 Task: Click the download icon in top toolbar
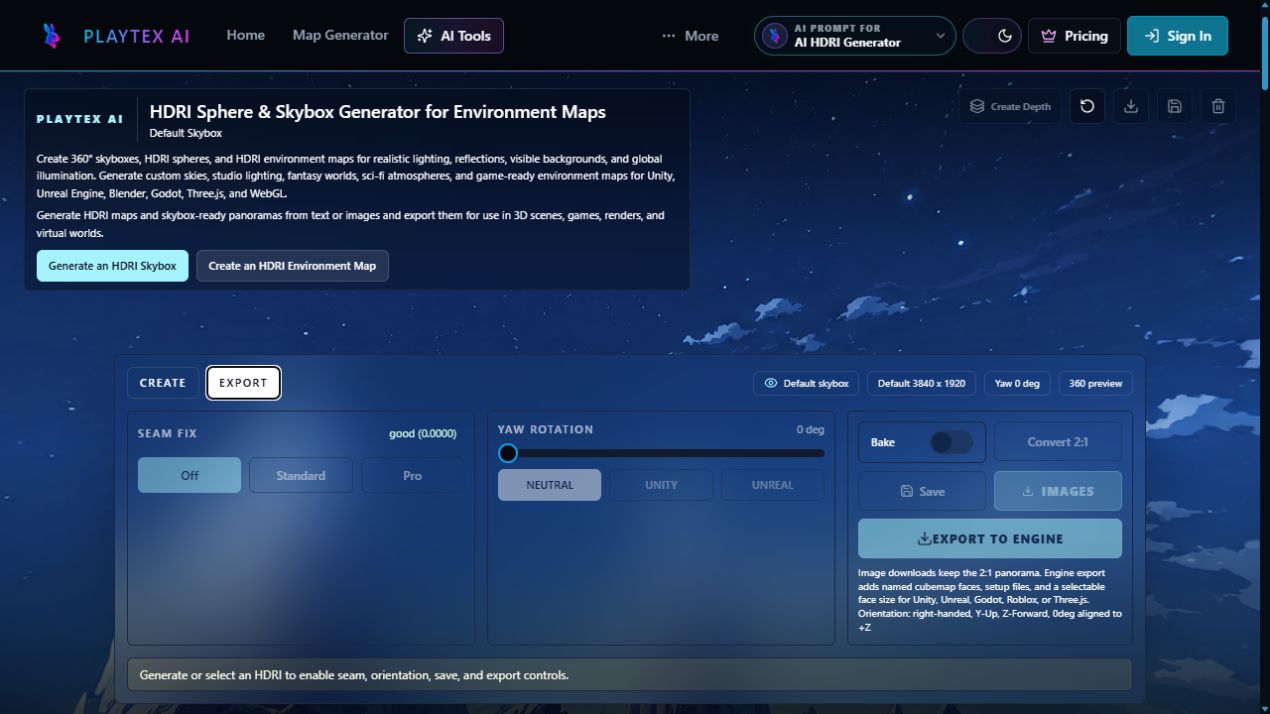pyautogui.click(x=1131, y=106)
